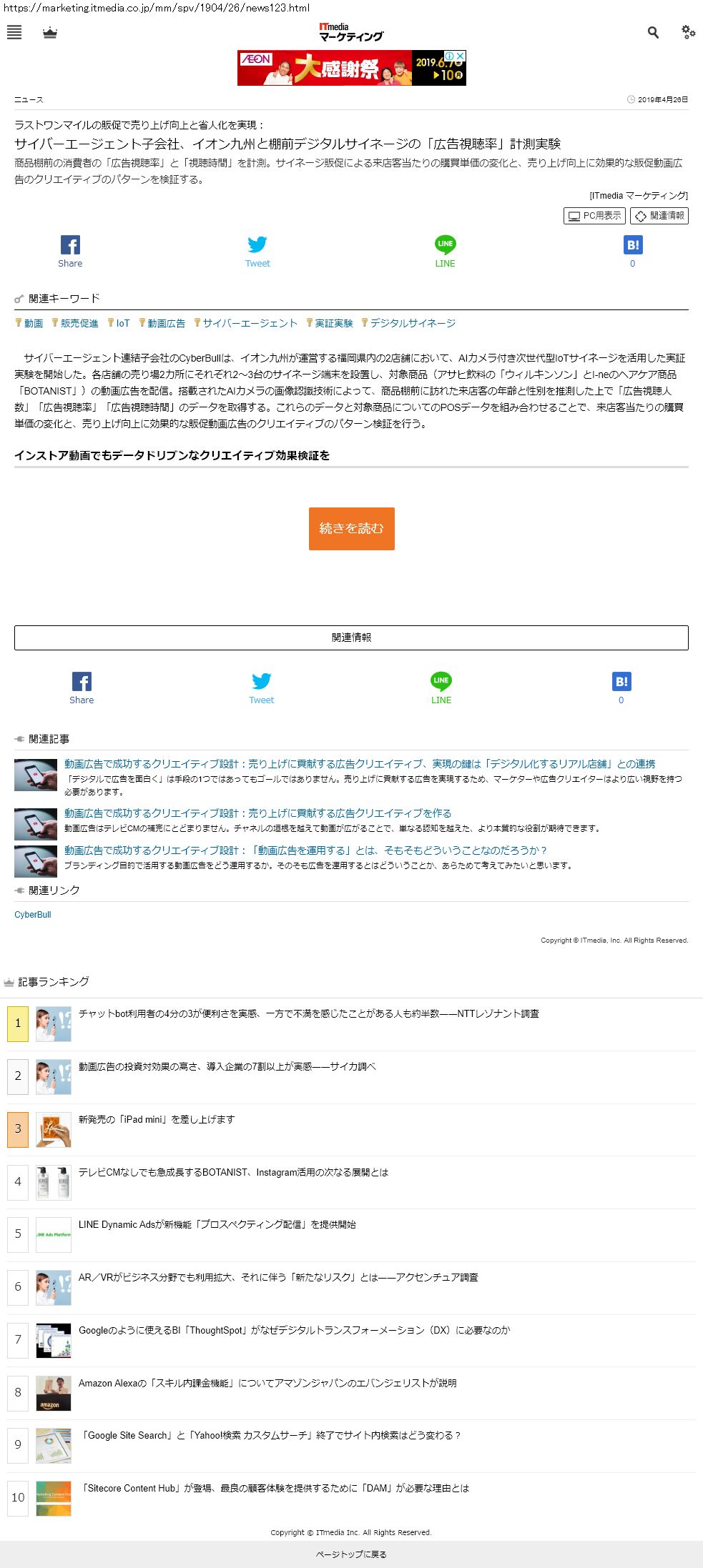Open ranking item 4 BOTANIST article
This screenshot has width=703, height=1568.
click(x=233, y=1172)
